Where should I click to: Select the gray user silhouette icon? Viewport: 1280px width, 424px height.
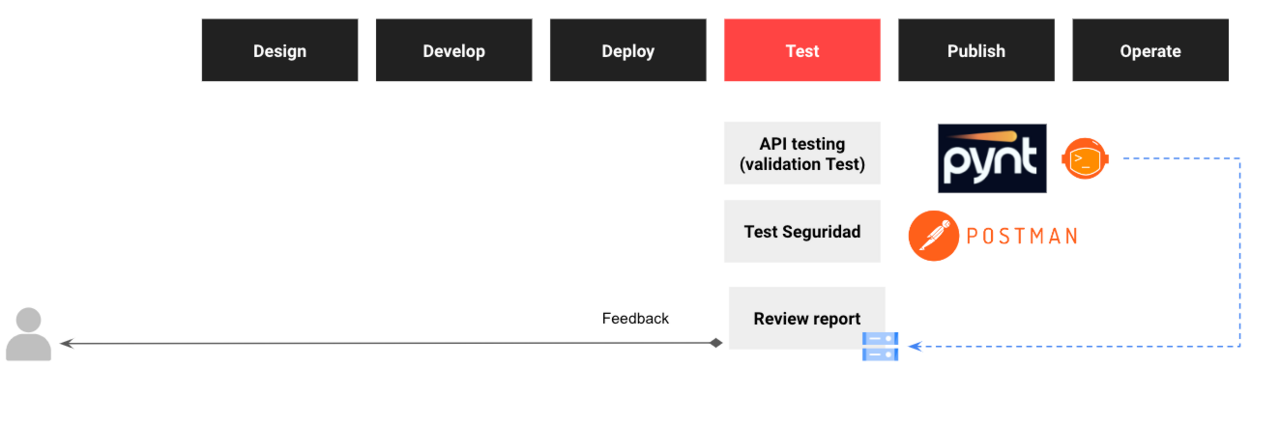28,334
